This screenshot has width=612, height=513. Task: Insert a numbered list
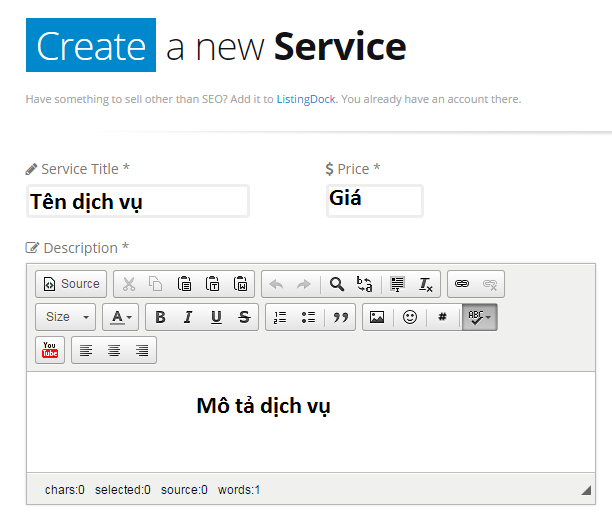click(x=280, y=317)
